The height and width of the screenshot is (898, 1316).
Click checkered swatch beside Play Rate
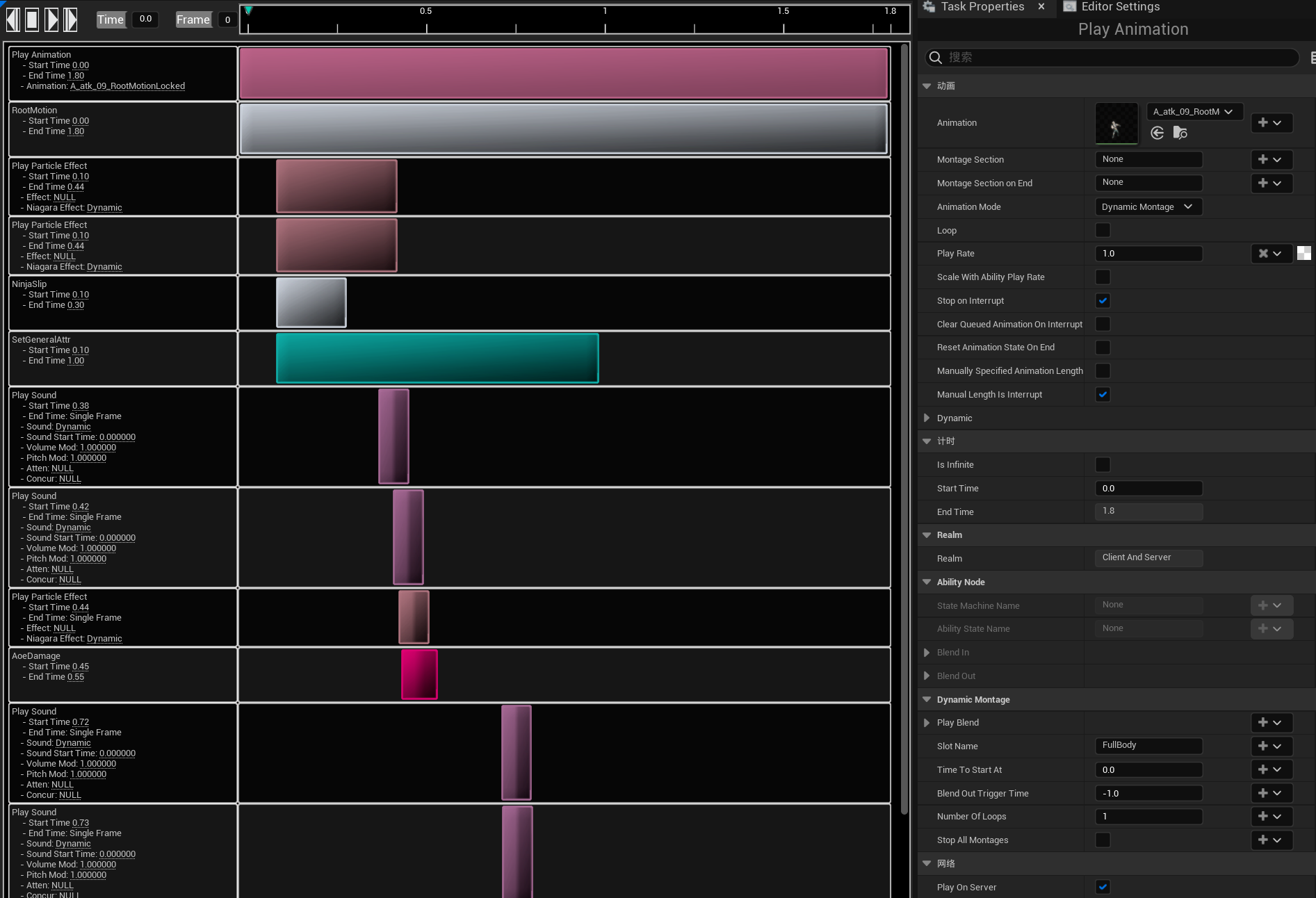click(x=1304, y=253)
